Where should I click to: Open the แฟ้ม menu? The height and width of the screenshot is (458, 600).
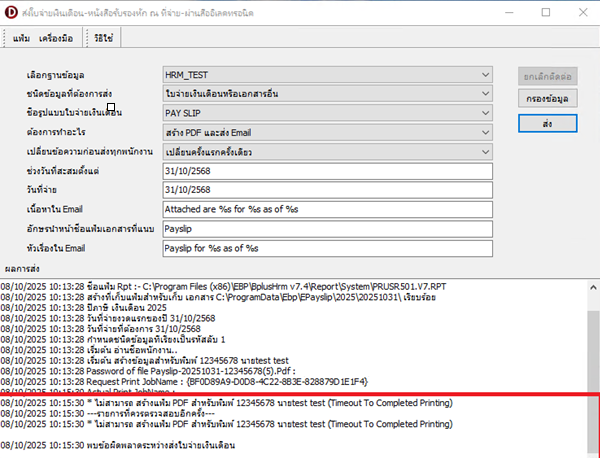pos(18,37)
